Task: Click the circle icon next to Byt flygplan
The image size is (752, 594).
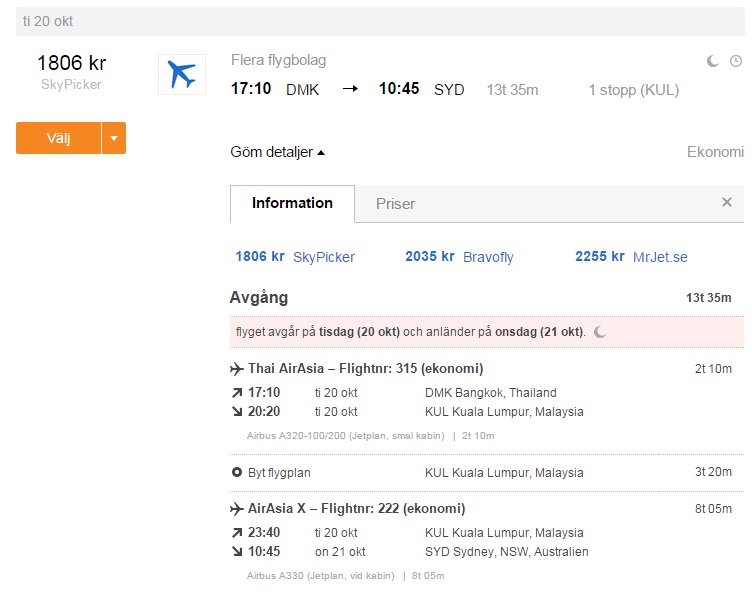Action: tap(237, 472)
